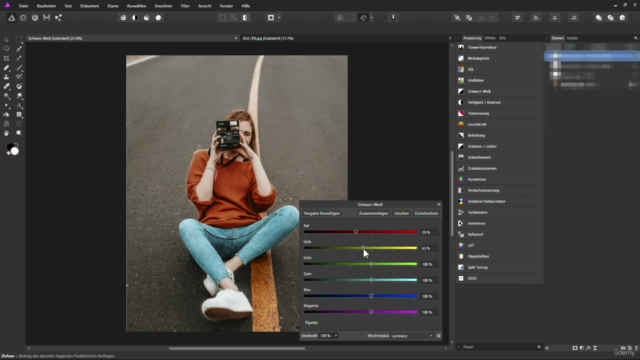The height and width of the screenshot is (360, 640).
Task: Select the Crop tool
Action: click(6, 58)
